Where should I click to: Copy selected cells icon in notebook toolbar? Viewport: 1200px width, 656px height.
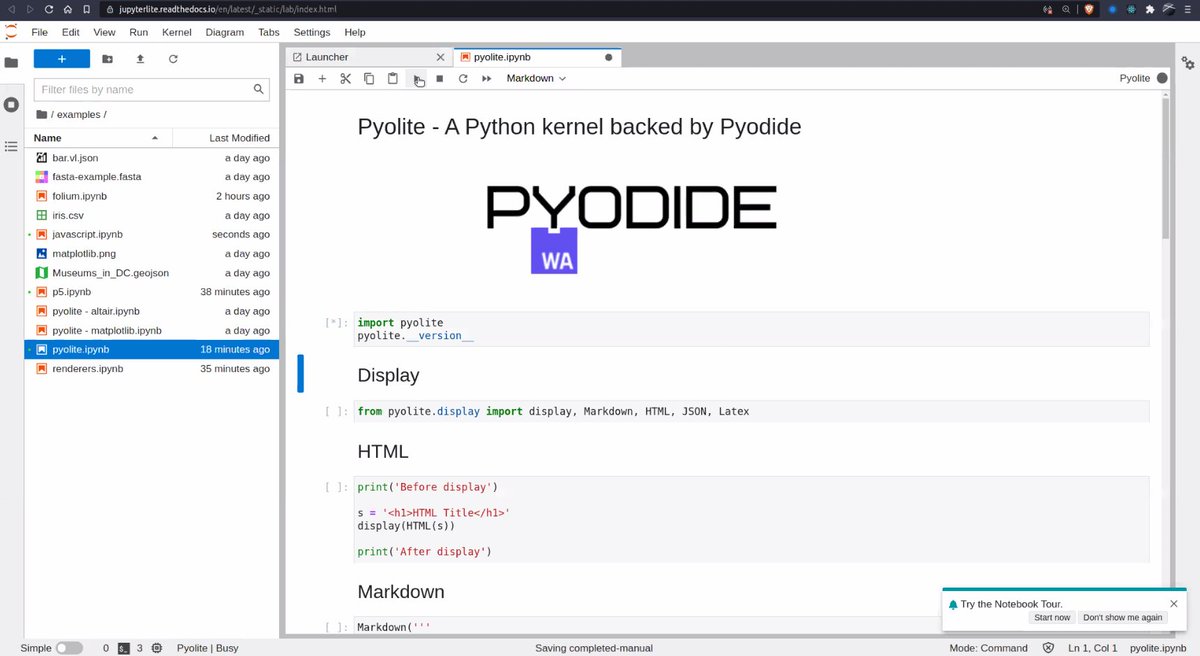tap(369, 78)
